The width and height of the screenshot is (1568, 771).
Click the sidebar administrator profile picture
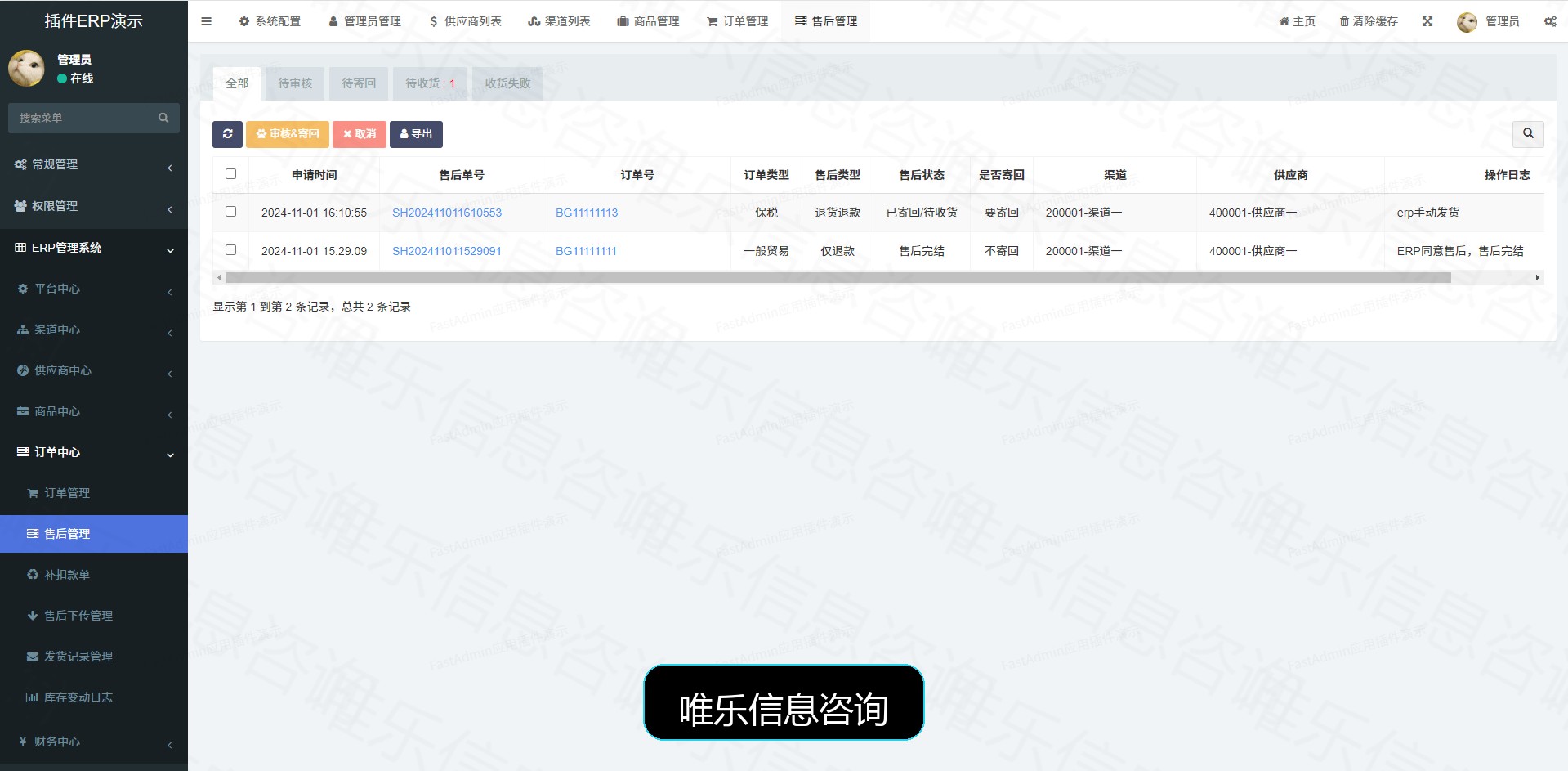tap(26, 69)
